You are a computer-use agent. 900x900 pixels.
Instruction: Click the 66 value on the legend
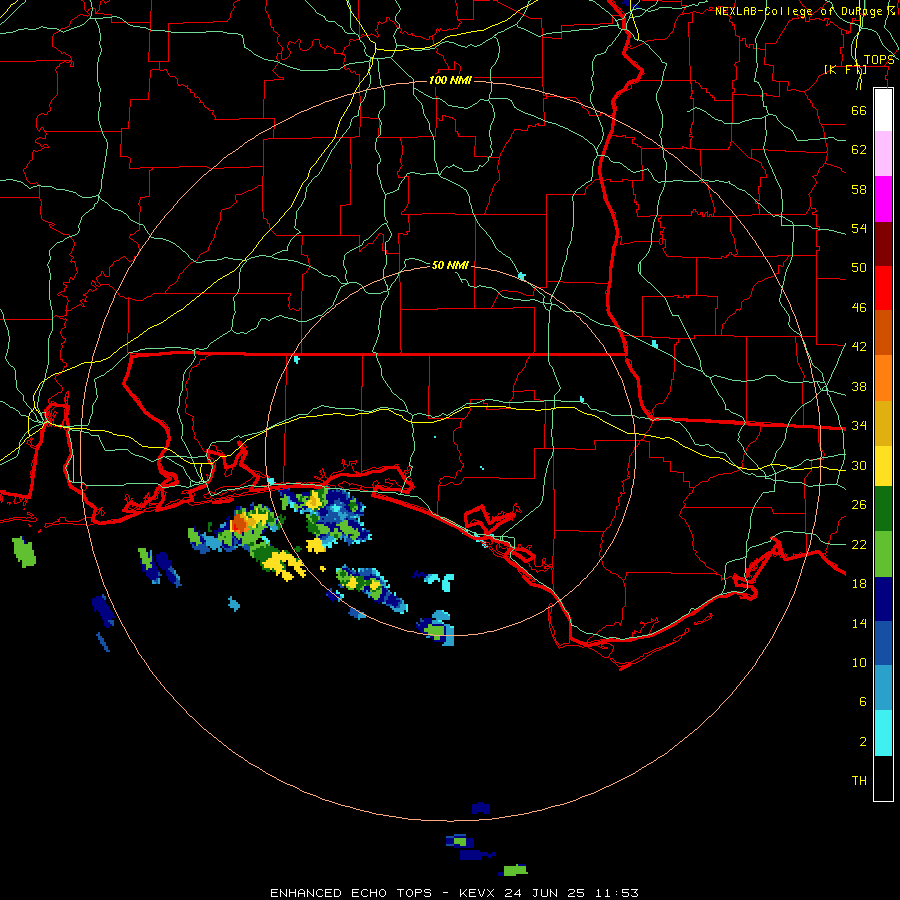click(859, 110)
